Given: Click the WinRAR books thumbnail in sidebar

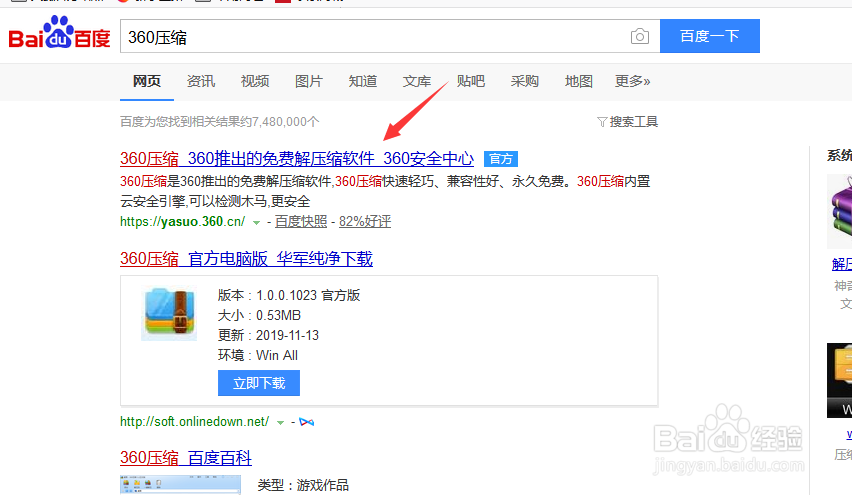Looking at the screenshot, I should click(x=840, y=211).
